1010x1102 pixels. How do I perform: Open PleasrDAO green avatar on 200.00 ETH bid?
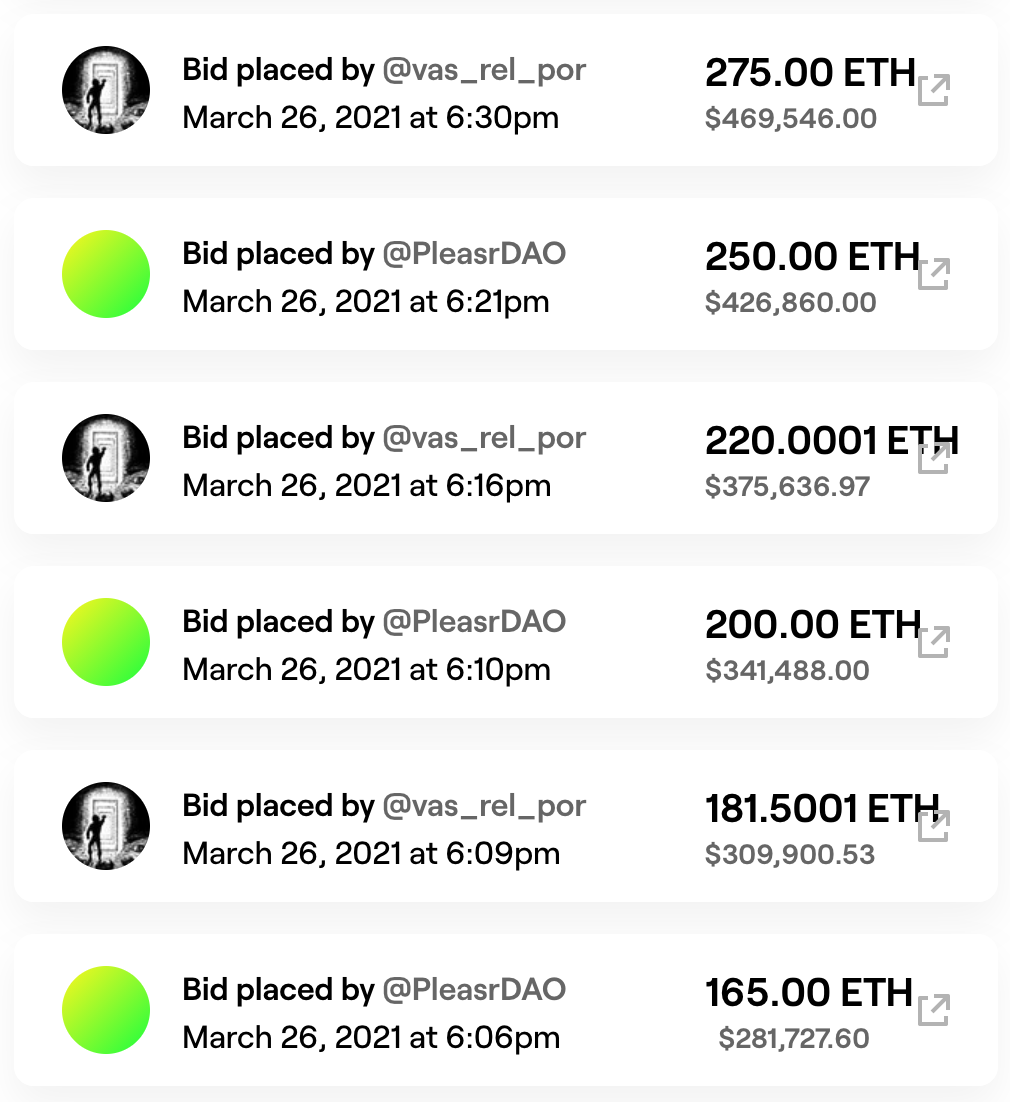(106, 642)
